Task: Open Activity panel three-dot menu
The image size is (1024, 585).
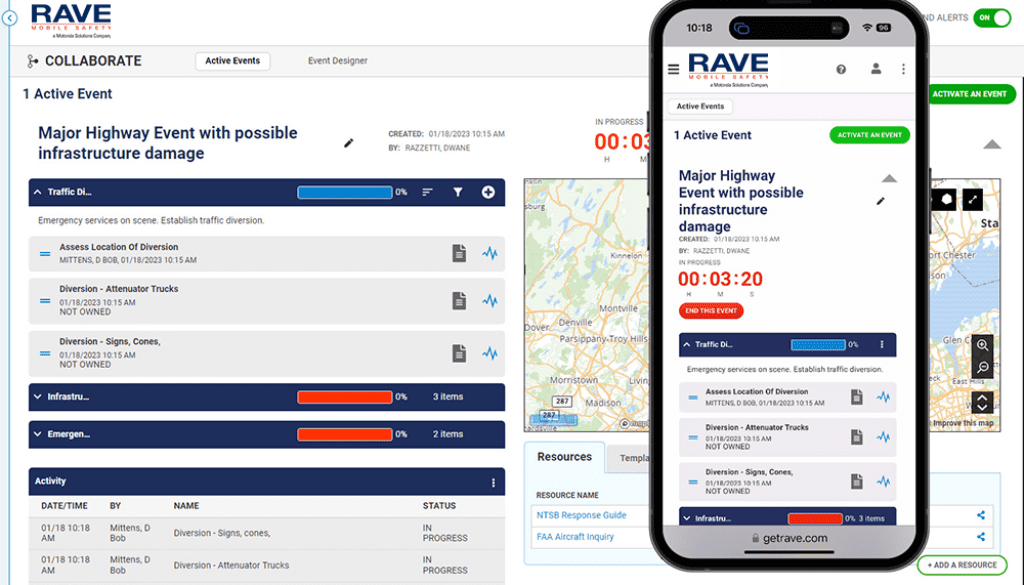Action: pos(493,482)
